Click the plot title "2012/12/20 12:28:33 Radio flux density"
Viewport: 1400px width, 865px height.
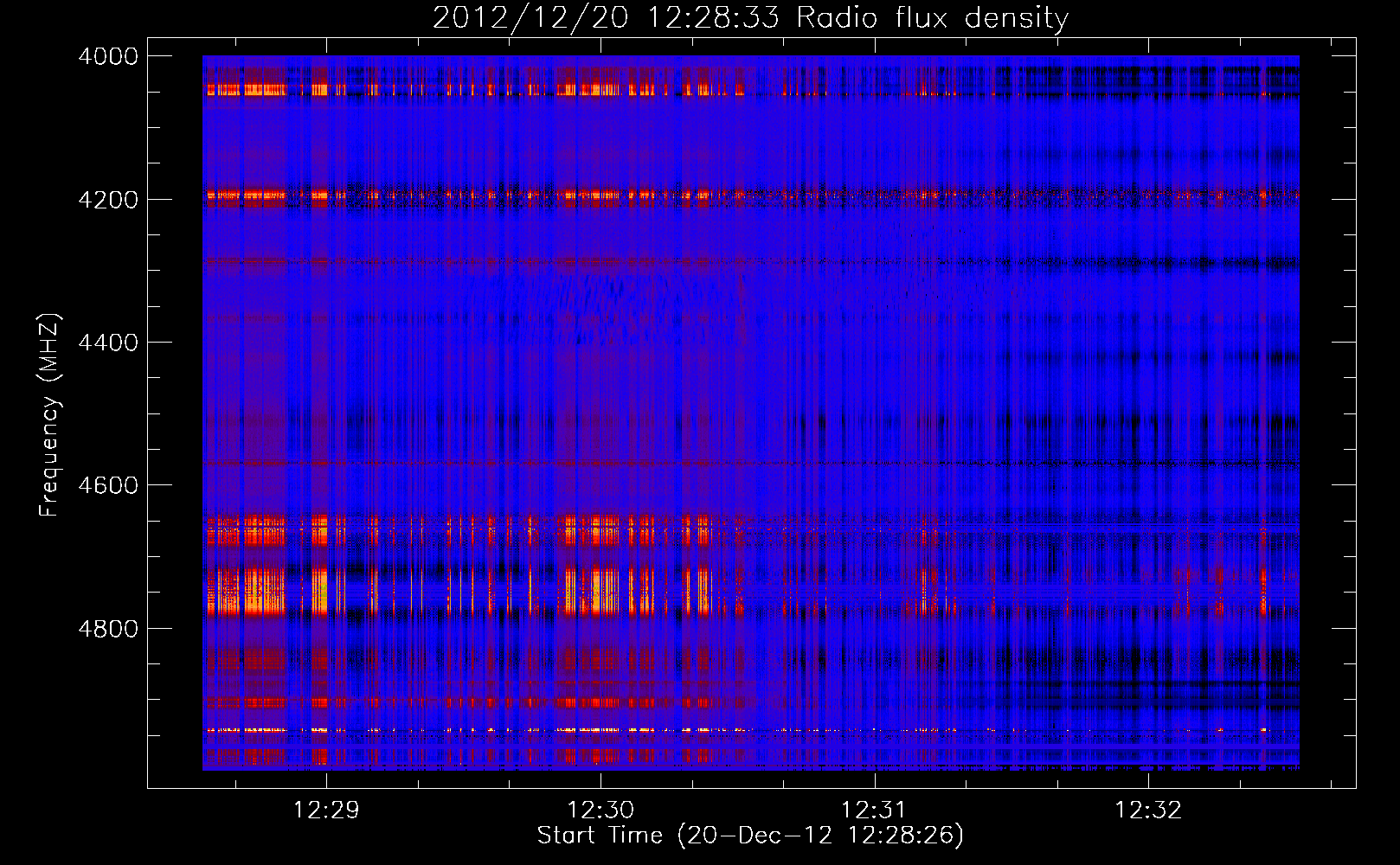tap(750, 17)
